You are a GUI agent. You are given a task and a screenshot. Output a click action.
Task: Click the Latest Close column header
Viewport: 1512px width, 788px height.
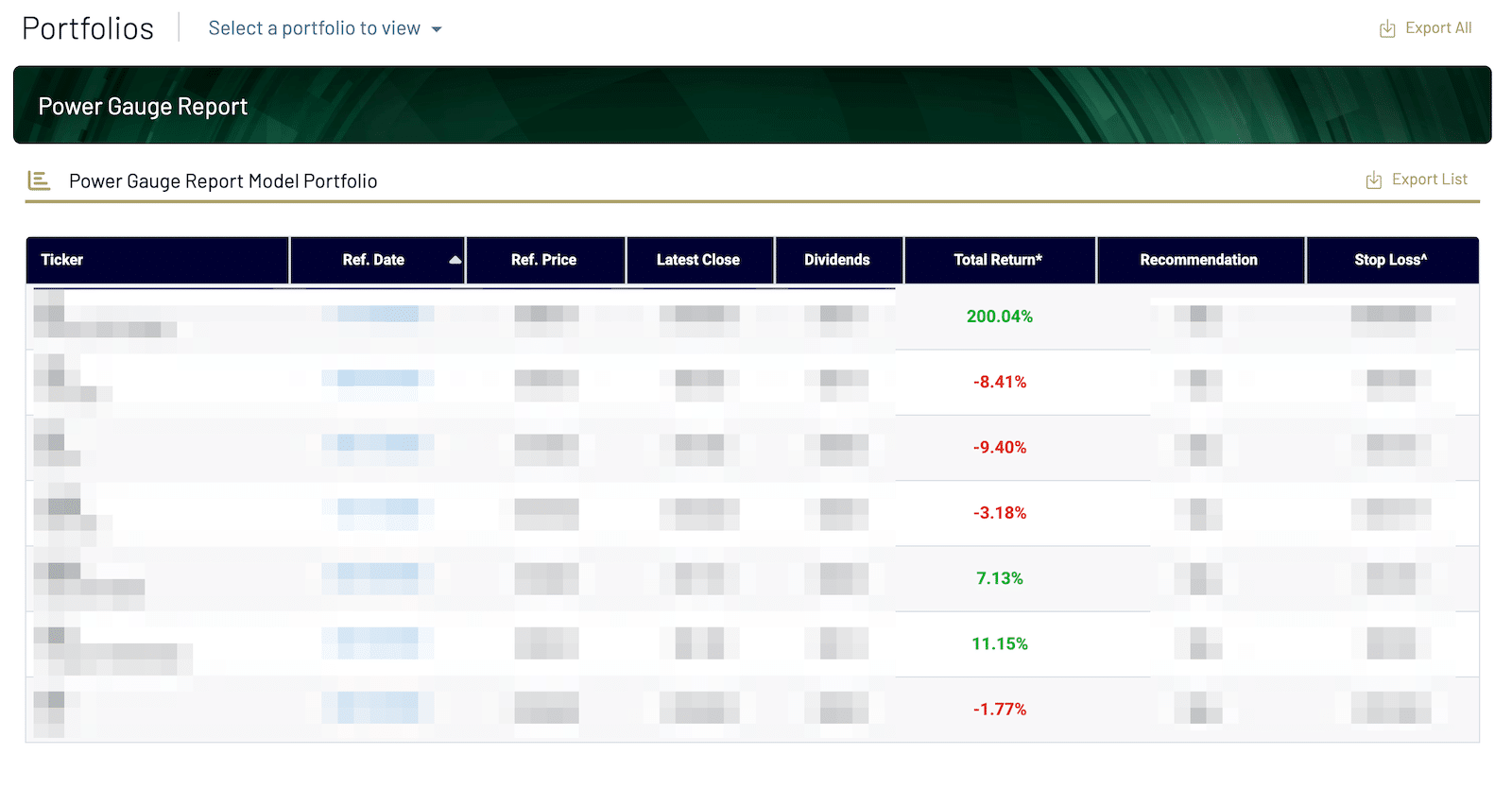tap(697, 260)
